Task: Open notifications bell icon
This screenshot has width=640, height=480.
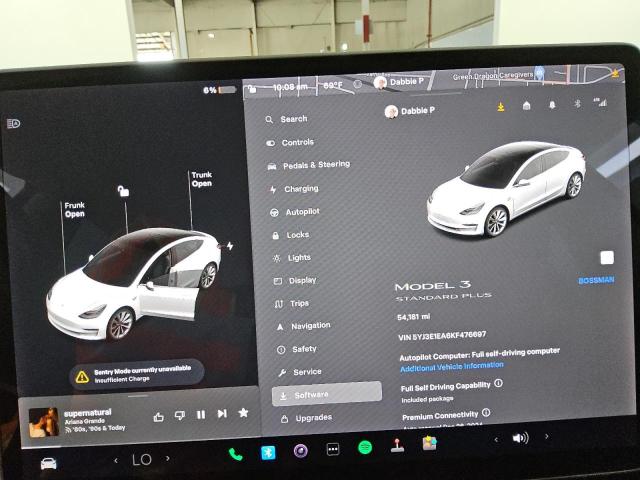Action: (x=552, y=105)
